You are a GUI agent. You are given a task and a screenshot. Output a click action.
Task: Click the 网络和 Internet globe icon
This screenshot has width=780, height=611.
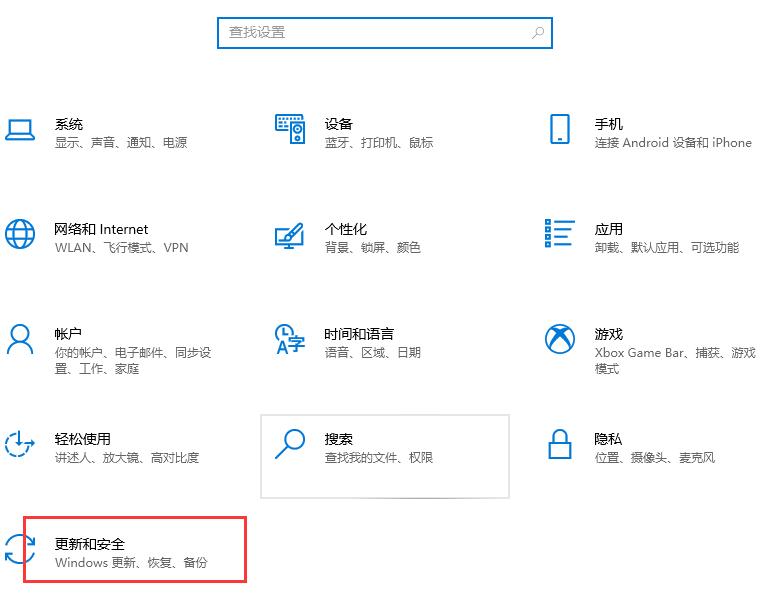[20, 234]
